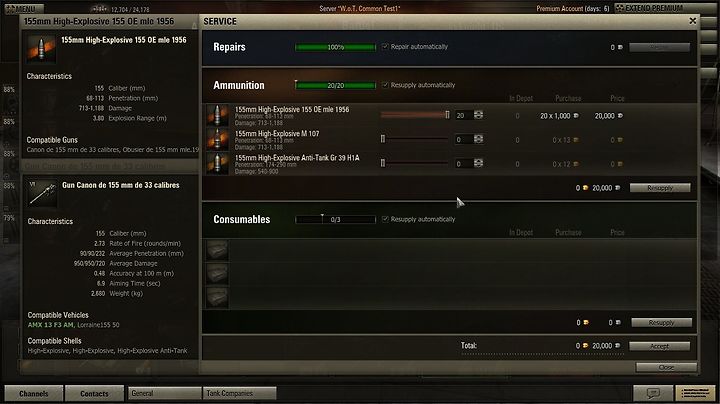Open the third empty consumable slot

[217, 297]
